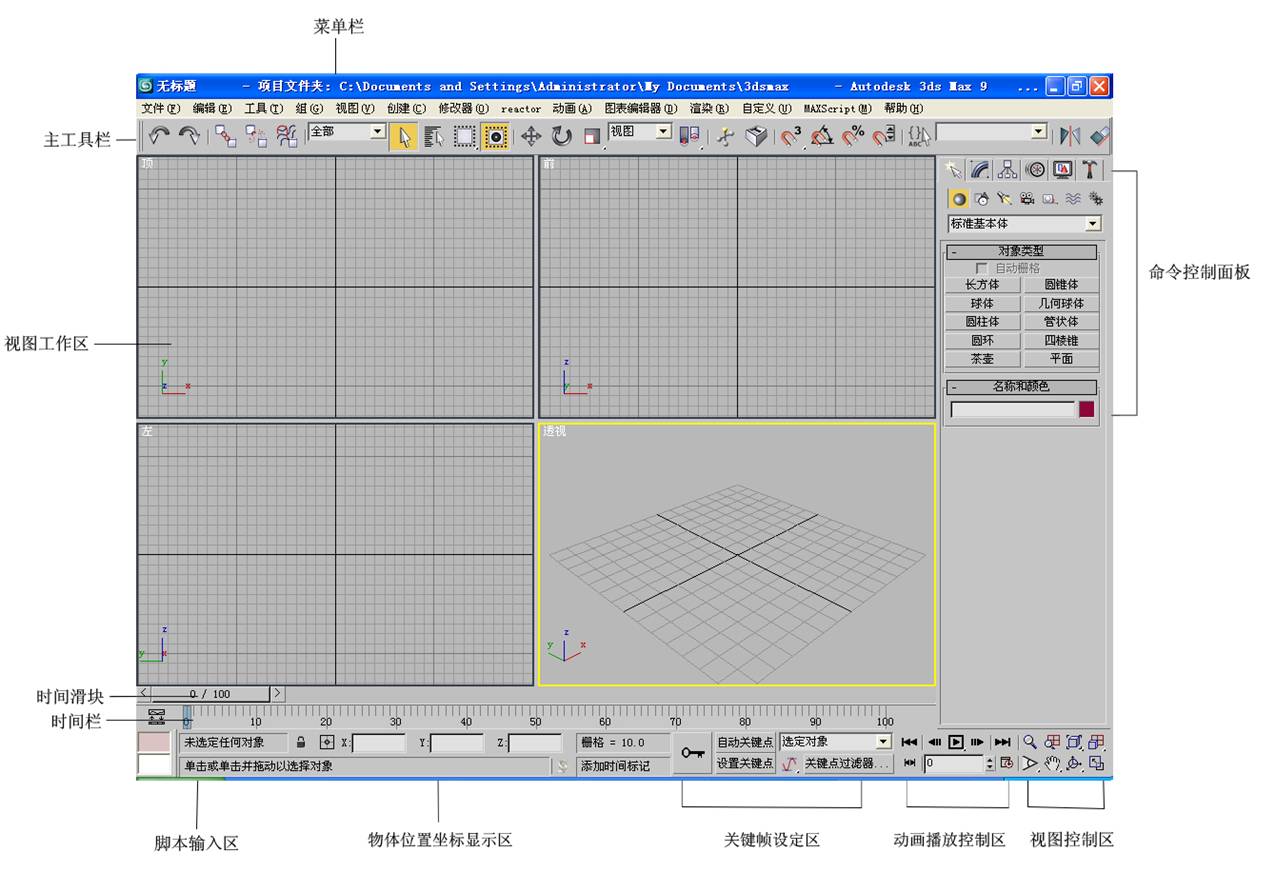This screenshot has height=873, width=1276.
Task: Open the Time Configuration dialog icon
Action: [x=1007, y=763]
